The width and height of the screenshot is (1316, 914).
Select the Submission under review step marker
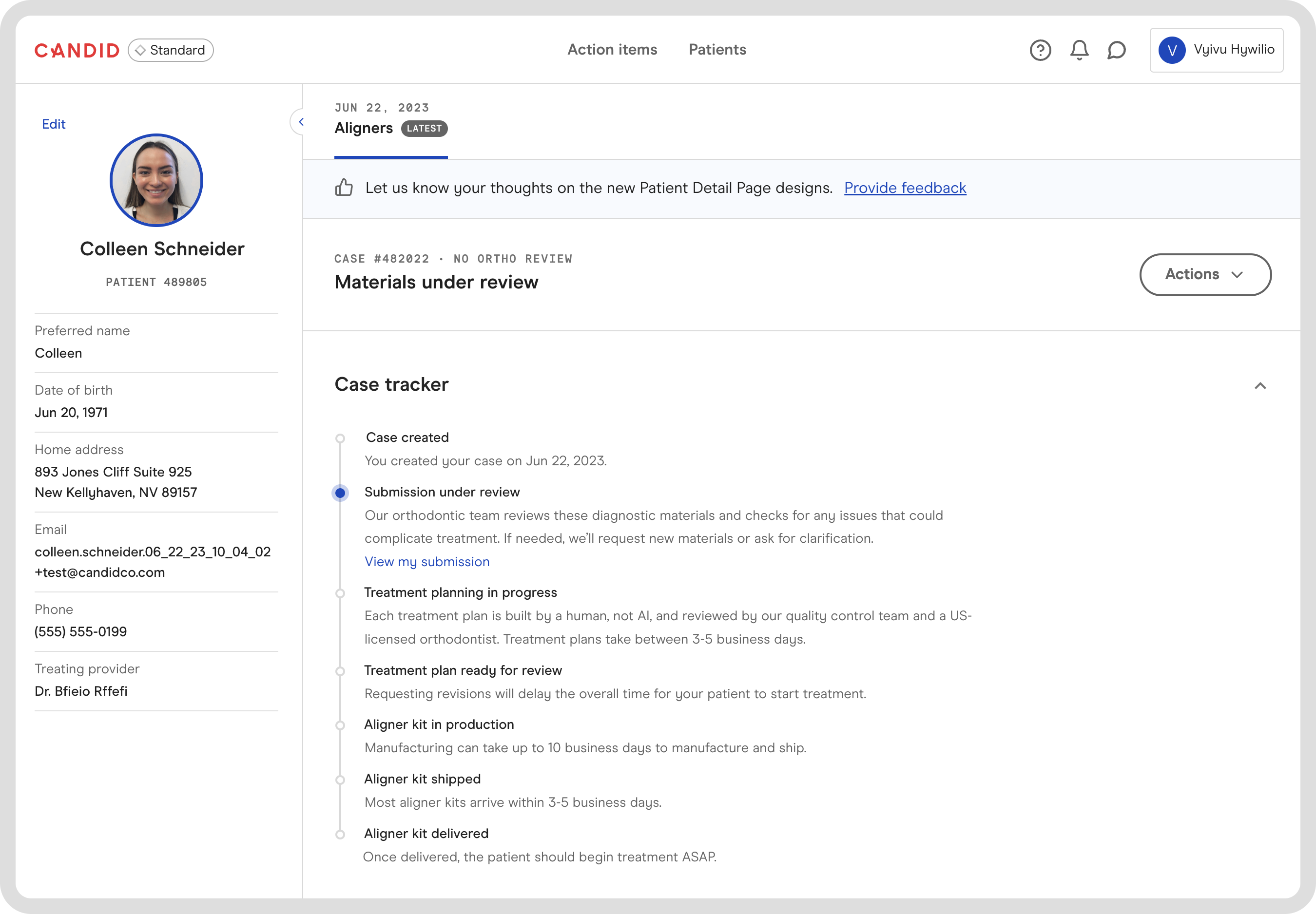click(340, 493)
